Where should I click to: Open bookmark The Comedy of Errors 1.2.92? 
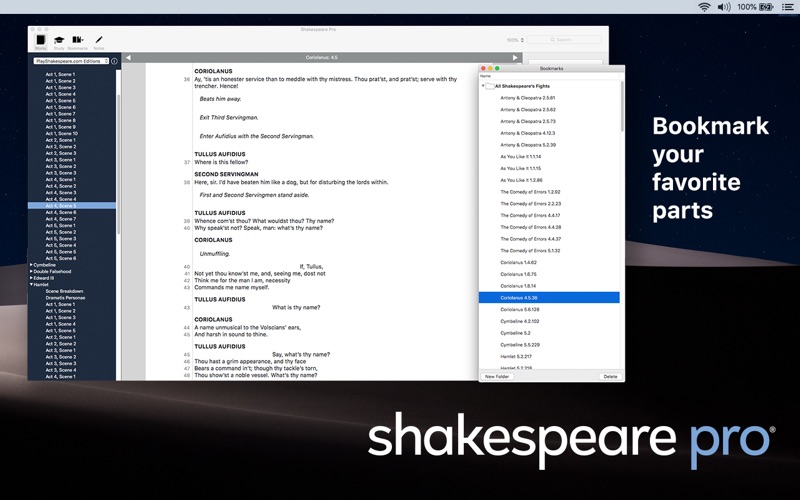coord(530,192)
